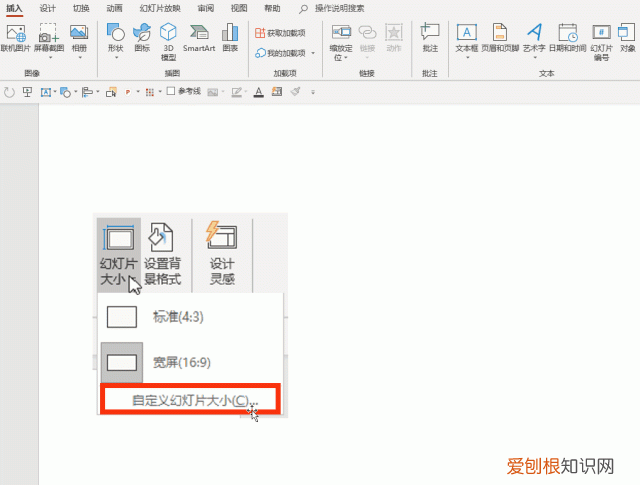Insert a 图表 chart
640x485 pixels.
pyautogui.click(x=230, y=38)
